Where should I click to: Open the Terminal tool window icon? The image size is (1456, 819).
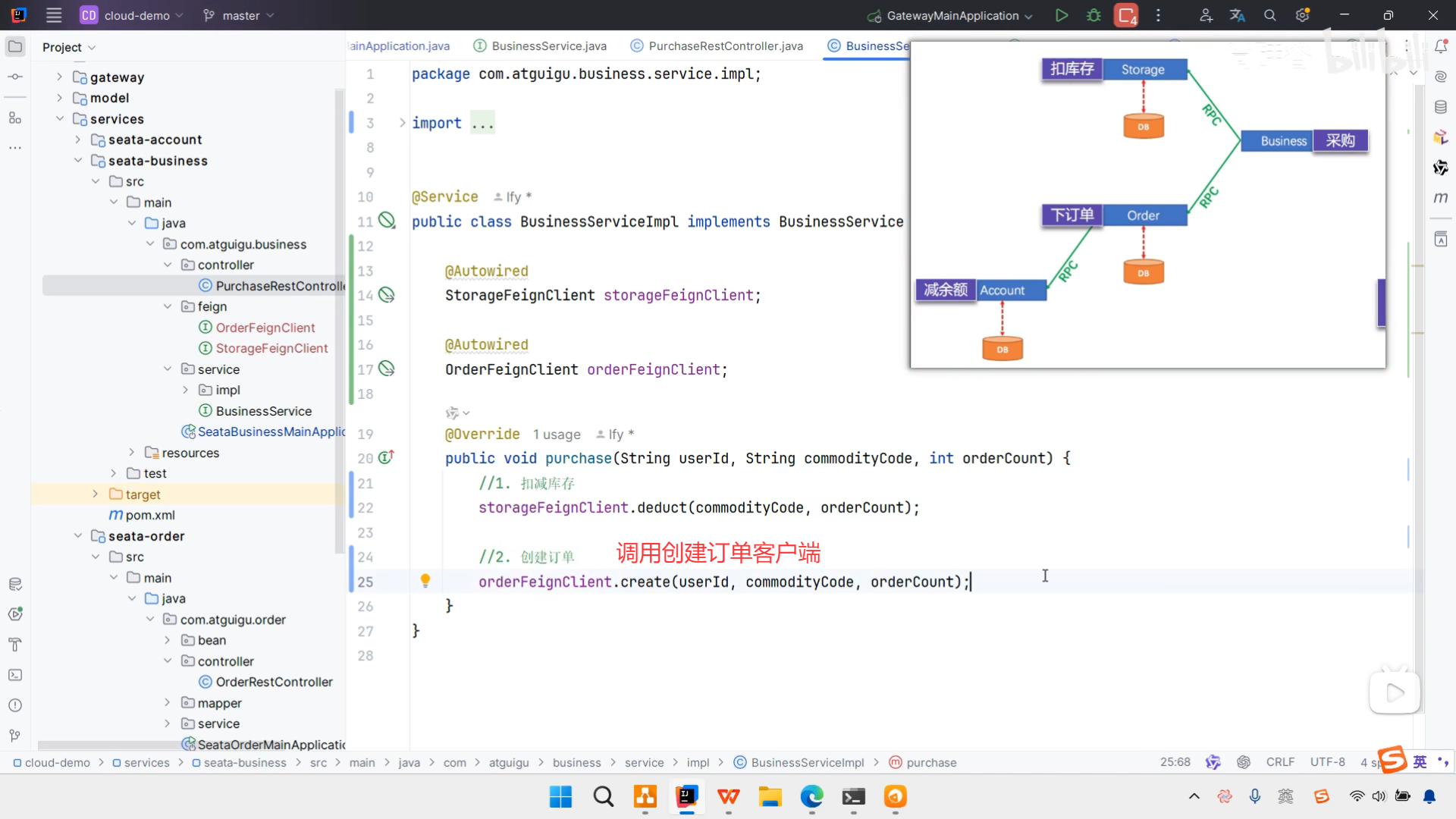[15, 675]
